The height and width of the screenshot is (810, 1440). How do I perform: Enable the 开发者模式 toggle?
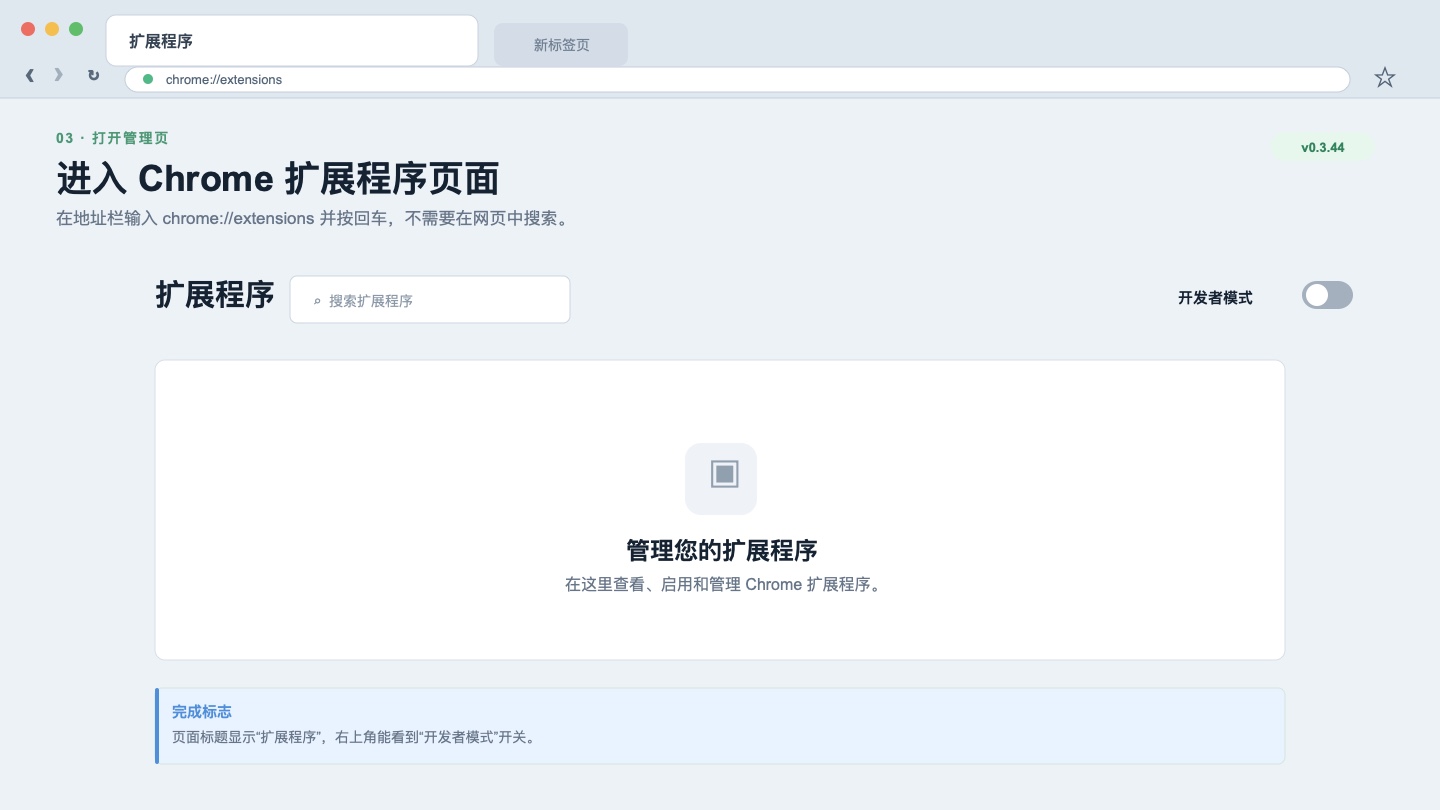point(1327,295)
